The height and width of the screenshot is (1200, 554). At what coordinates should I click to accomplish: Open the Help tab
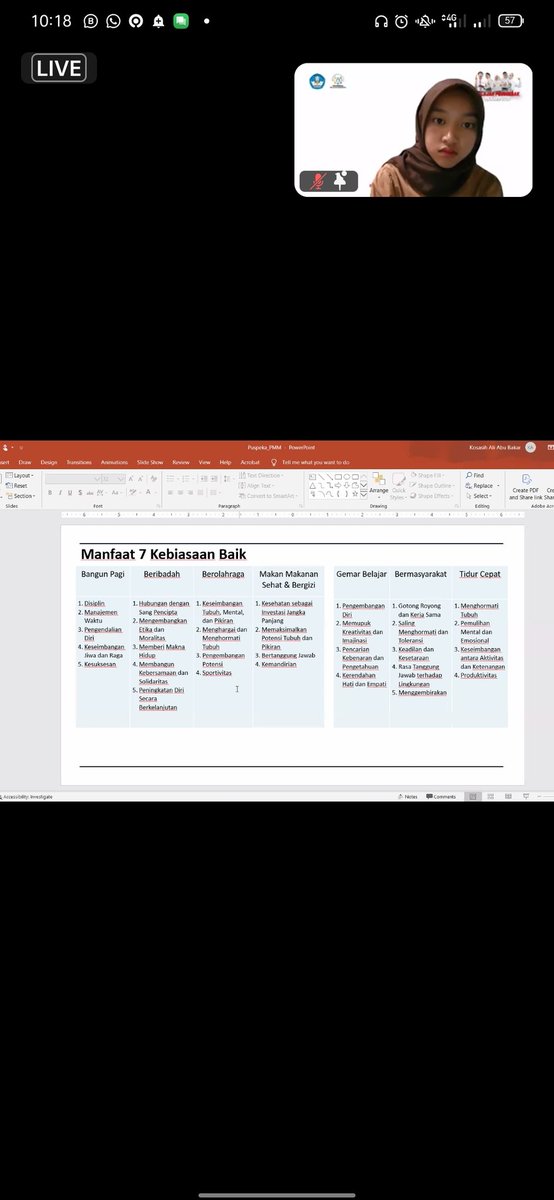click(225, 462)
